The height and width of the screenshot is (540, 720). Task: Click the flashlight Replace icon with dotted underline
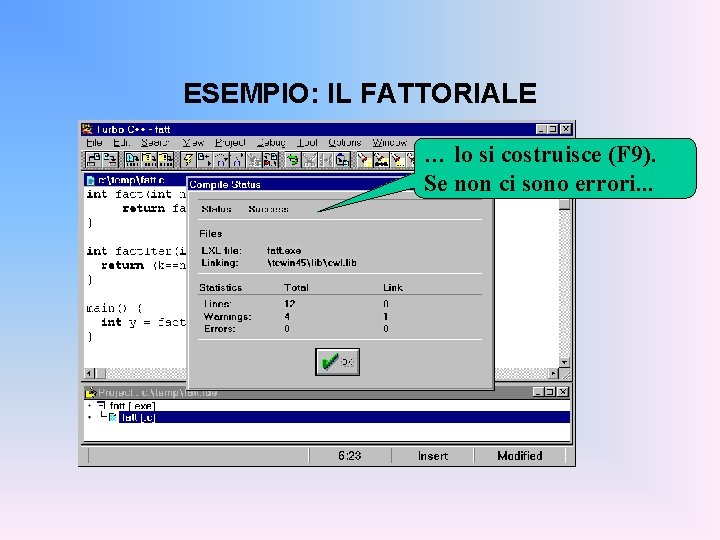click(398, 160)
